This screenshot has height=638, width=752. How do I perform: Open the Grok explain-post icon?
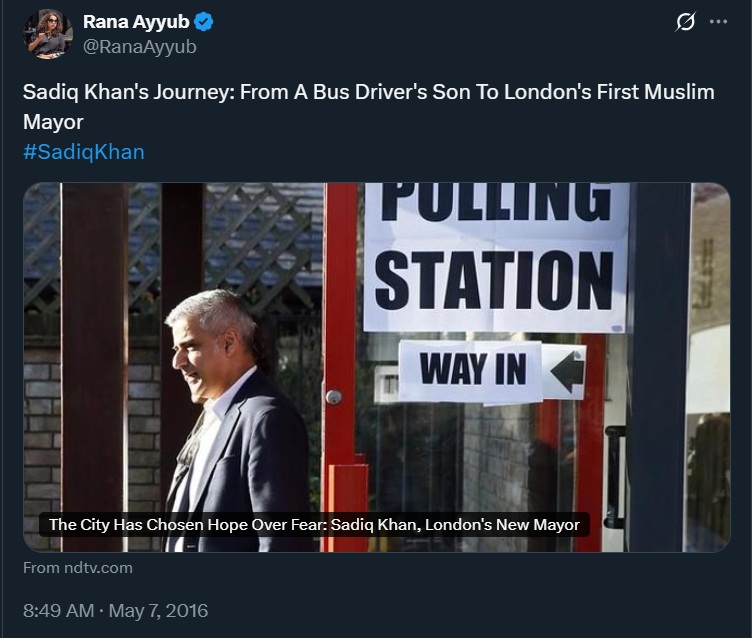coord(685,22)
